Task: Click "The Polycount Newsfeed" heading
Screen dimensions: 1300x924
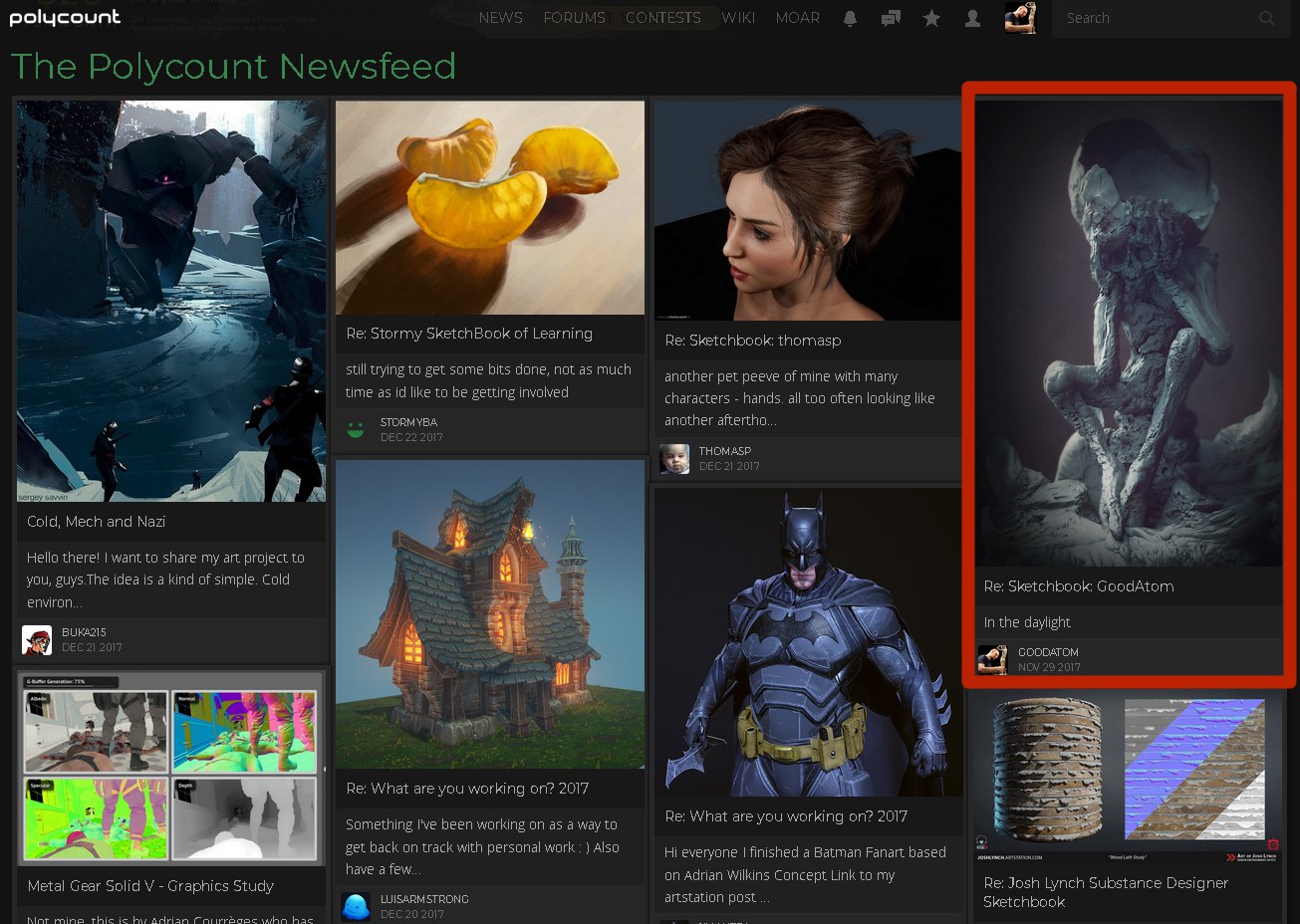Action: tap(233, 66)
